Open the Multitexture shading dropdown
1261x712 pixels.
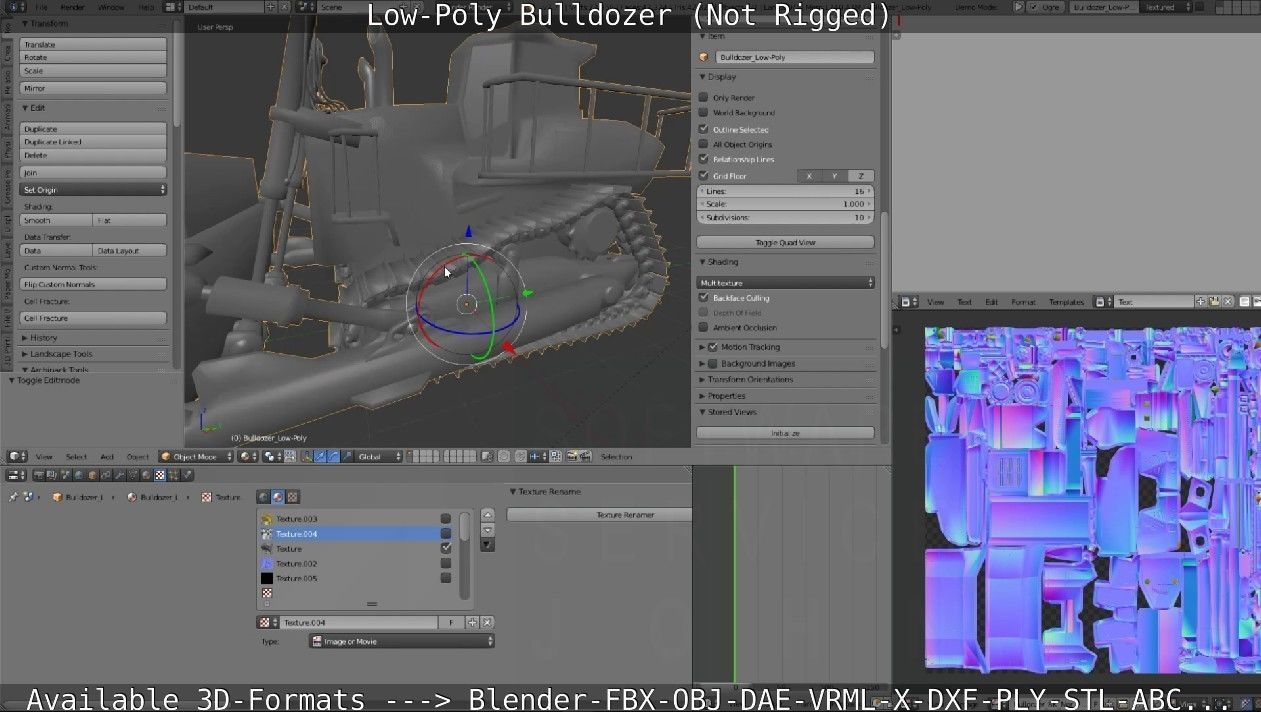[786, 283]
